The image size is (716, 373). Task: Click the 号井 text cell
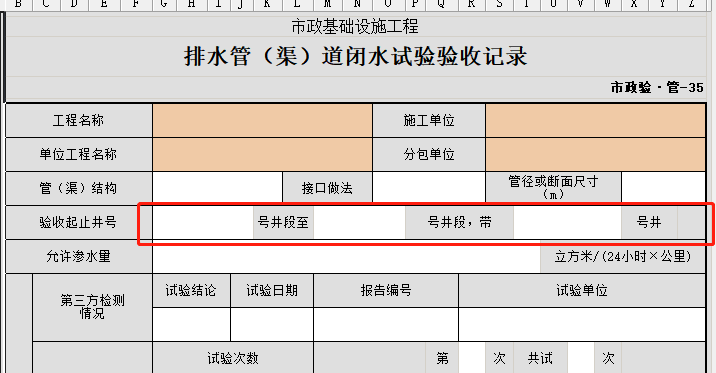tap(649, 222)
